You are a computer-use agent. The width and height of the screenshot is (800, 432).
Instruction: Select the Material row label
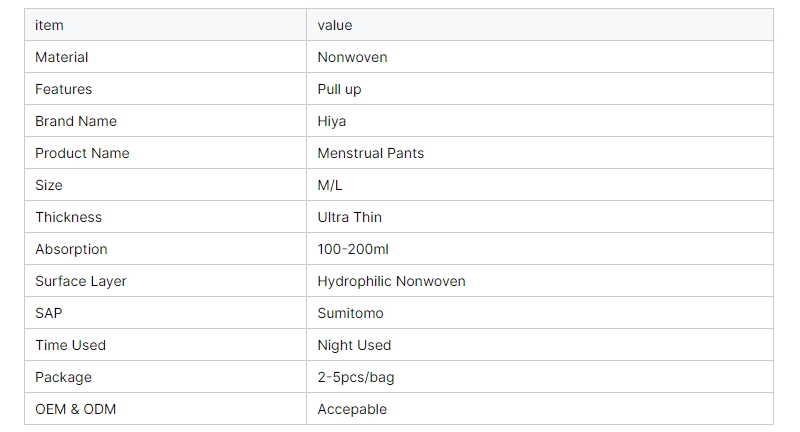click(x=61, y=57)
